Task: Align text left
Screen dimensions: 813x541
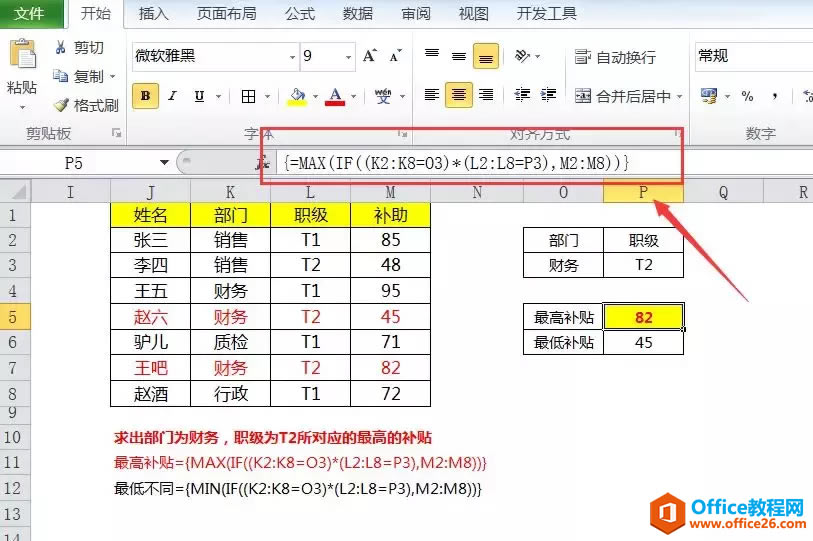Action: click(x=432, y=94)
